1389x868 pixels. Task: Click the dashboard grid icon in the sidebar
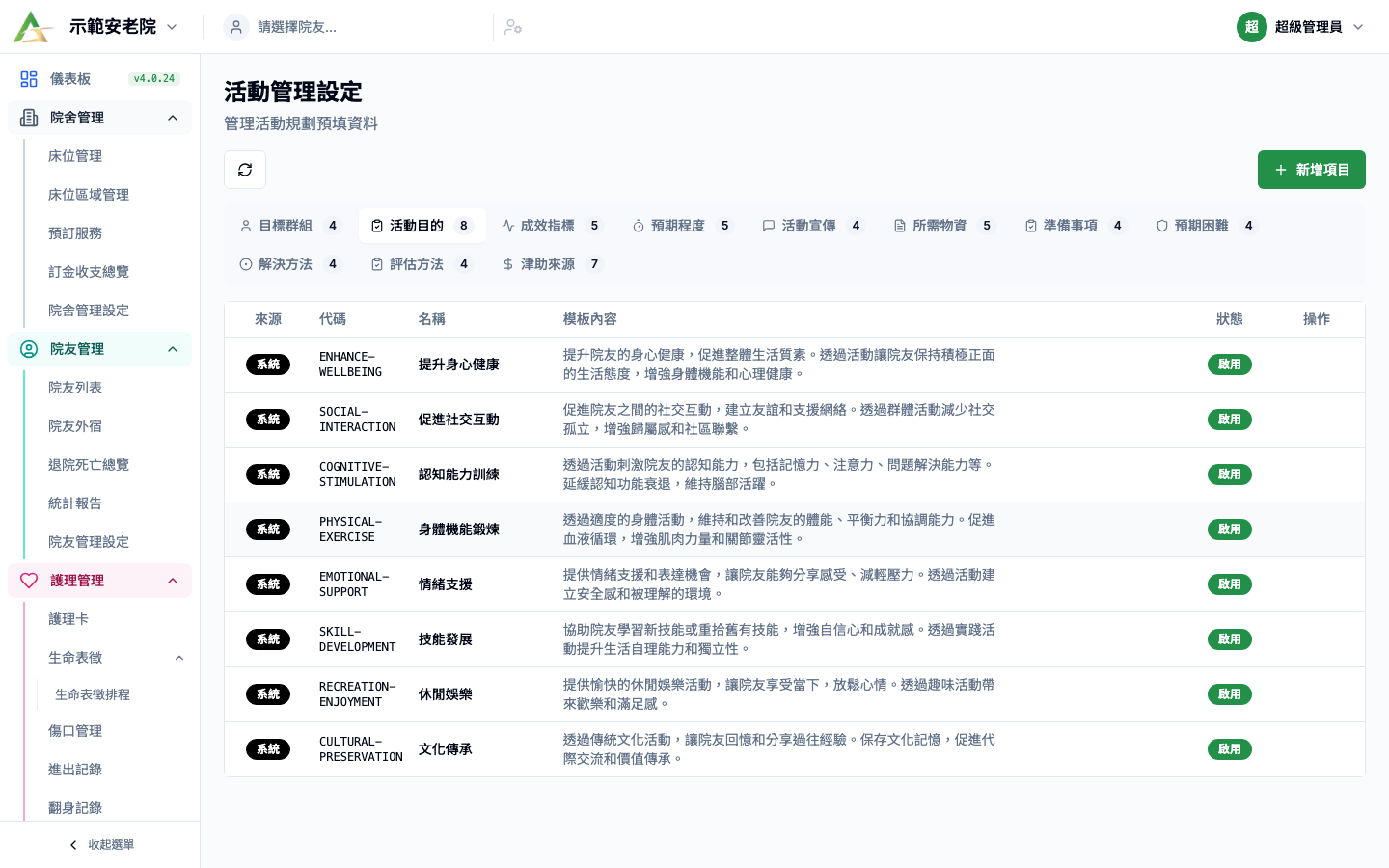pyautogui.click(x=29, y=79)
